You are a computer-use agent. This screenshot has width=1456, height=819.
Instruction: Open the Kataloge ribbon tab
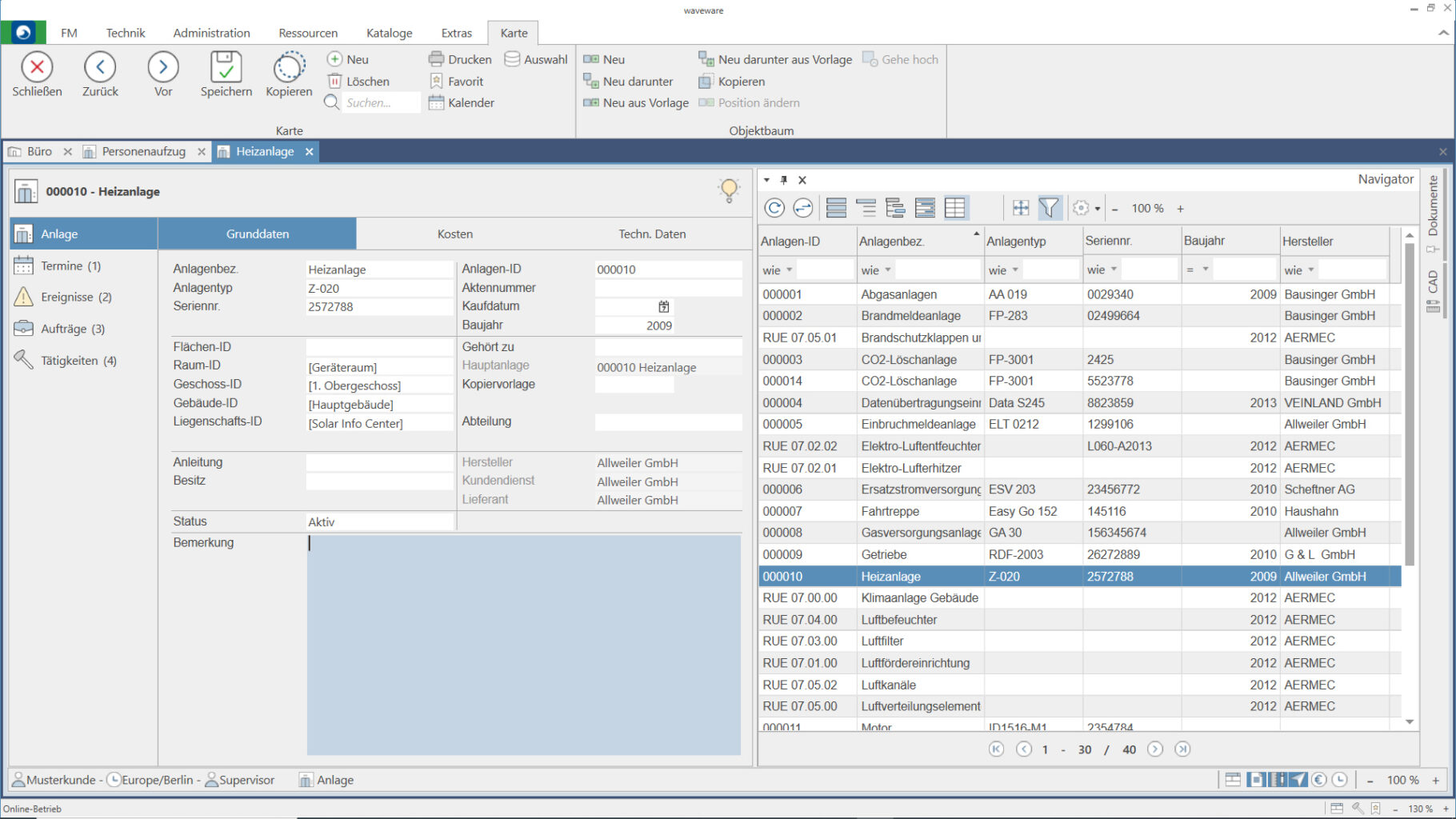coord(389,33)
